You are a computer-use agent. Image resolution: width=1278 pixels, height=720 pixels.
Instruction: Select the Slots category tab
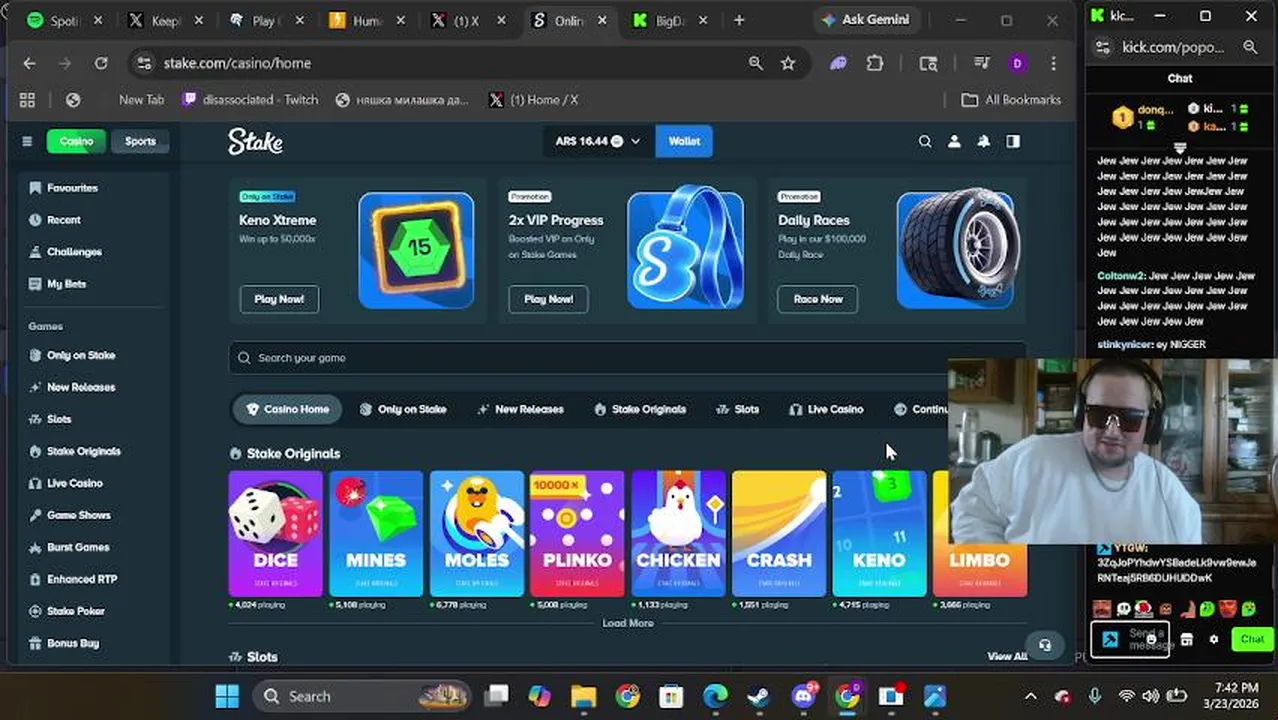738,409
